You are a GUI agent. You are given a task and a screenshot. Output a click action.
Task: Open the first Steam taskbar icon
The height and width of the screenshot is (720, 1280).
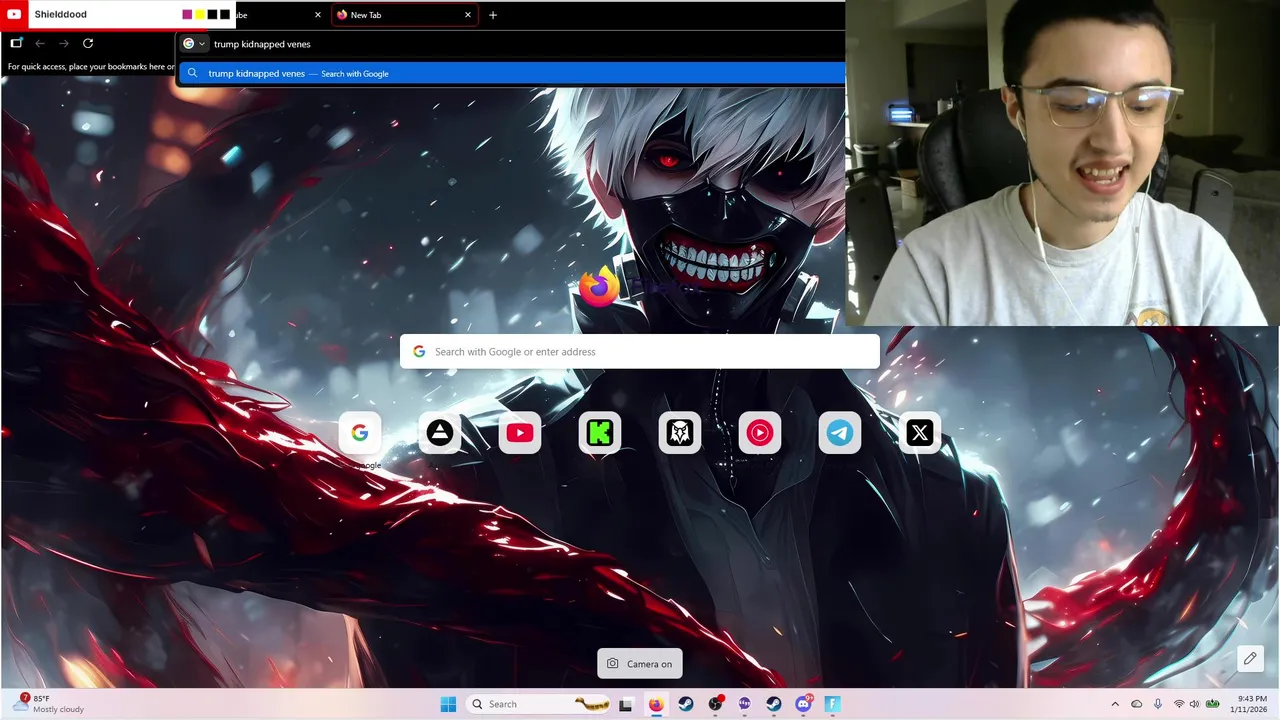[x=686, y=704]
